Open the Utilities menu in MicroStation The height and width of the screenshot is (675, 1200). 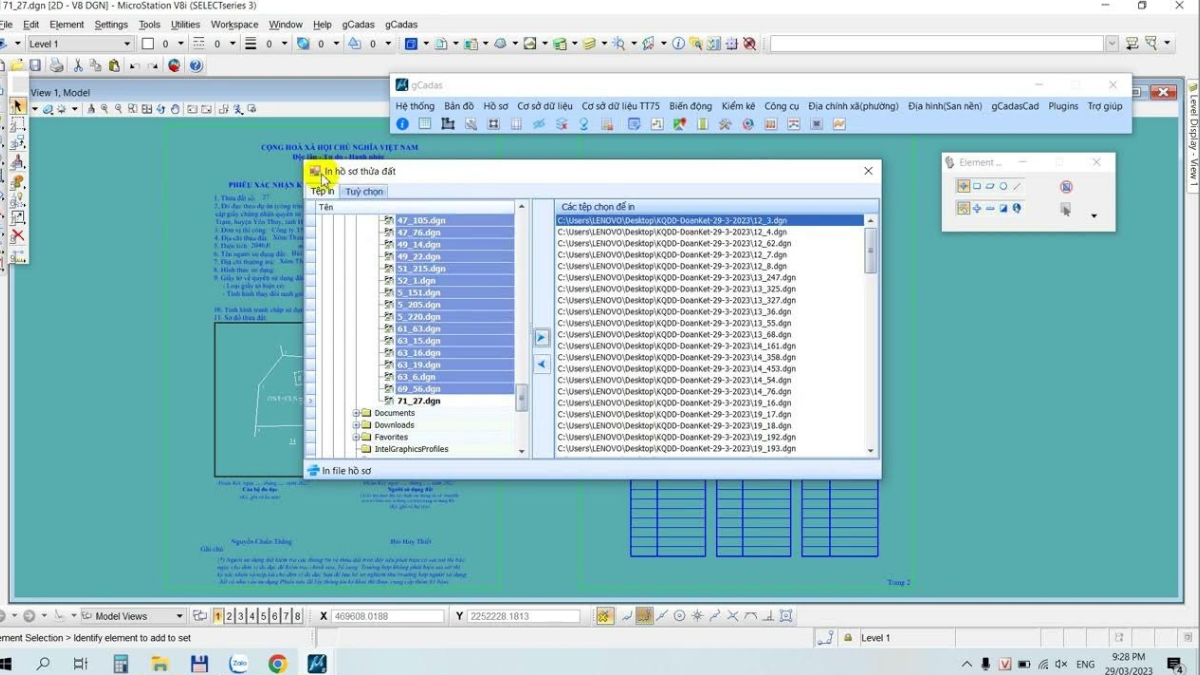[x=185, y=24]
